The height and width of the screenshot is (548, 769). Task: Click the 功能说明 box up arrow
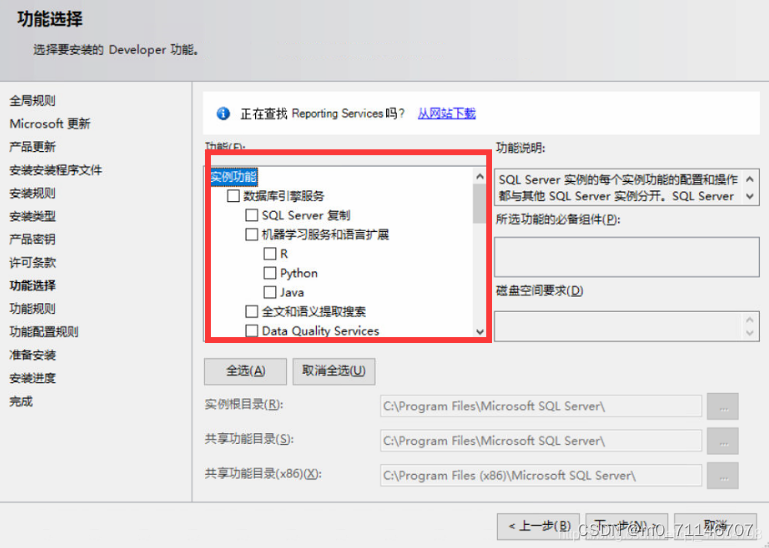coord(749,179)
